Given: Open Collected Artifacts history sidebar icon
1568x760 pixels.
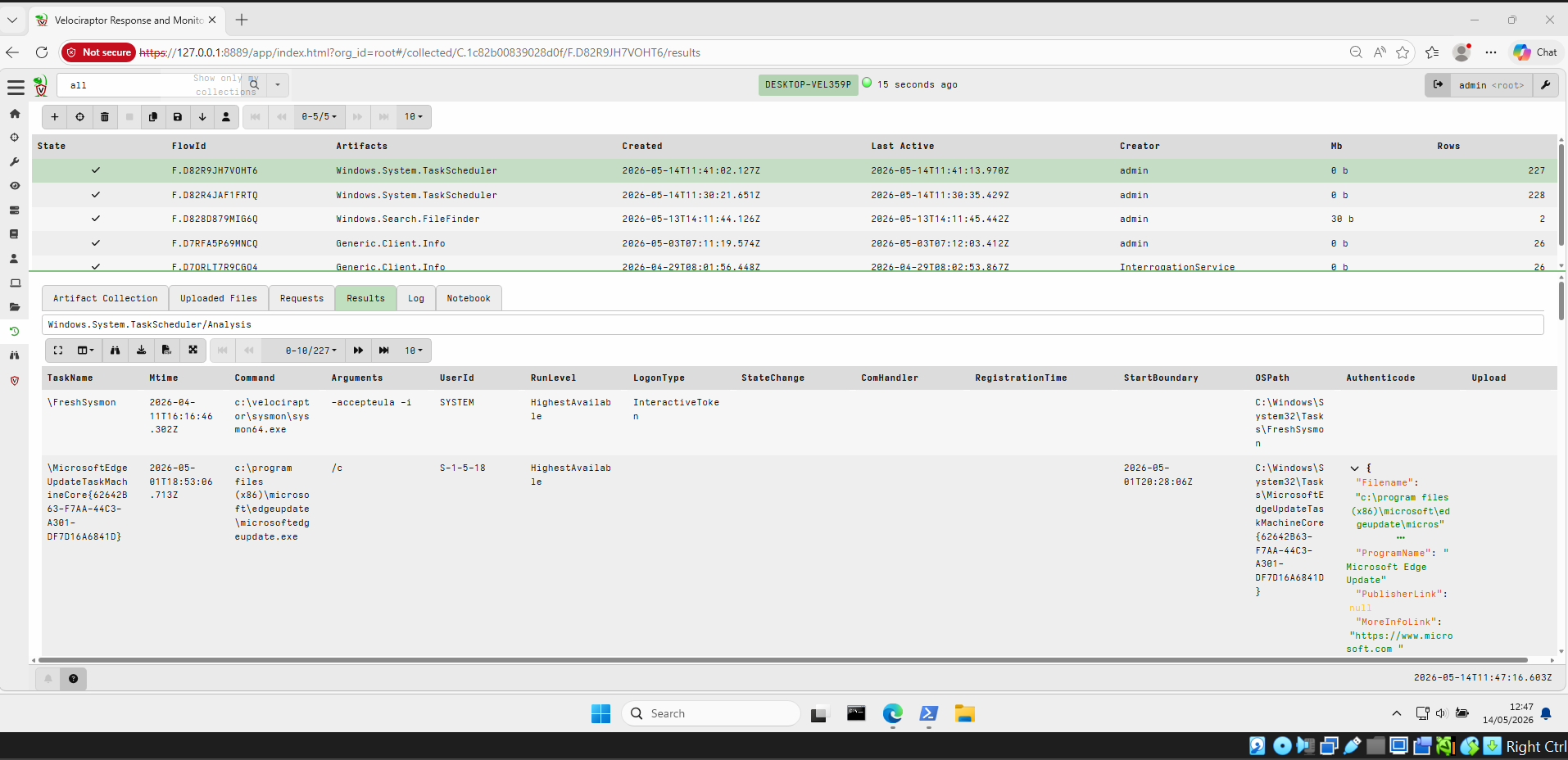Looking at the screenshot, I should pos(14,332).
